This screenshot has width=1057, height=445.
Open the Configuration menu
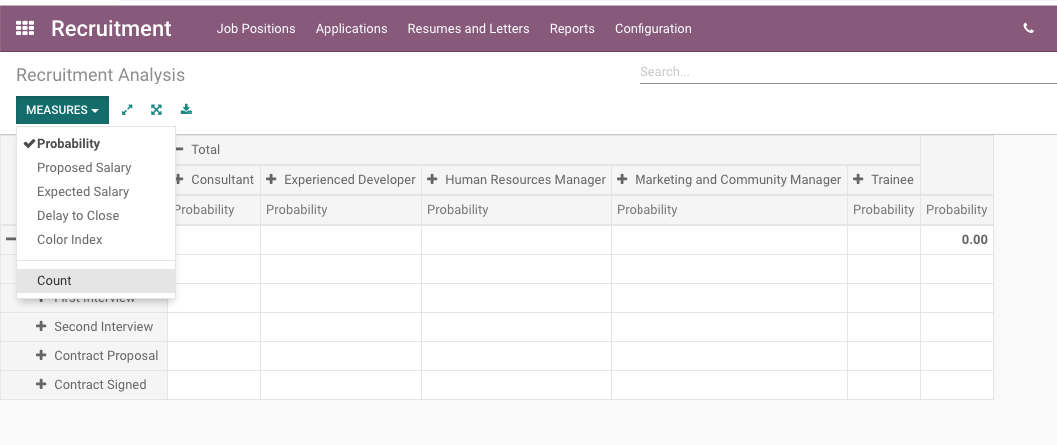pos(653,29)
